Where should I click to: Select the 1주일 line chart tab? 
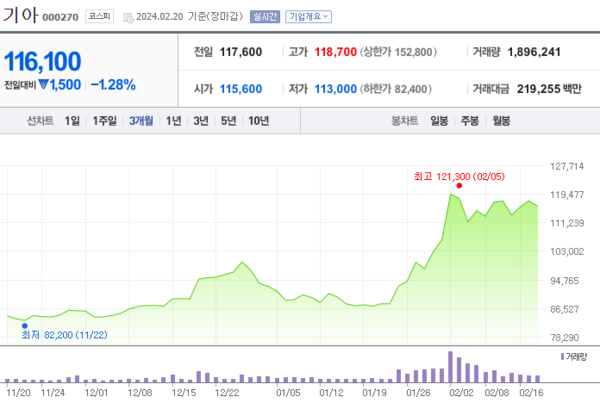point(104,121)
